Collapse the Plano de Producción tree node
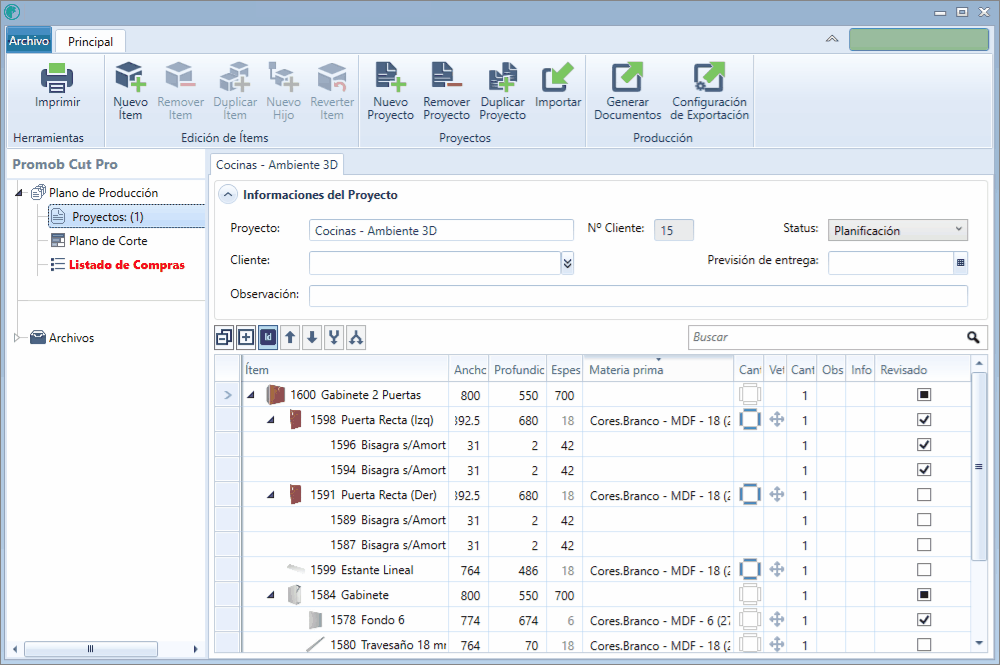The image size is (1000, 665). 19,193
